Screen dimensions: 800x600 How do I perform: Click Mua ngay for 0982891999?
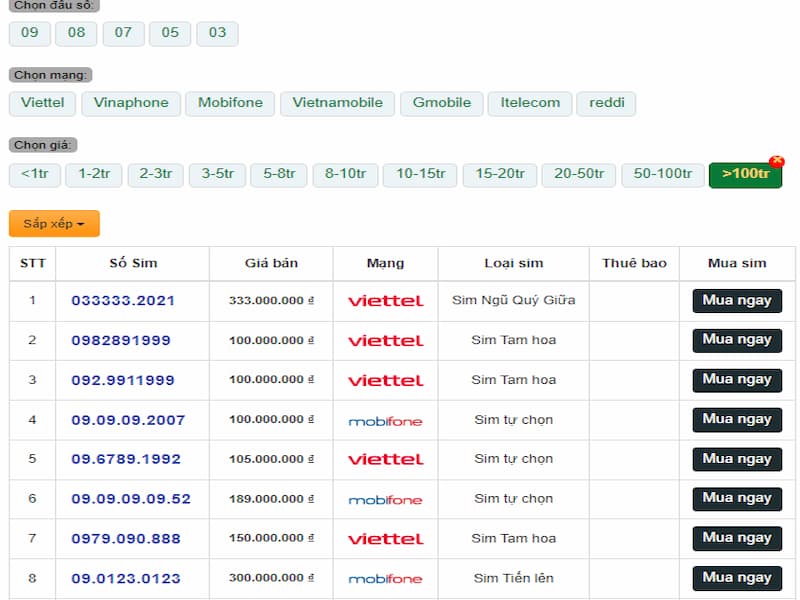(737, 340)
